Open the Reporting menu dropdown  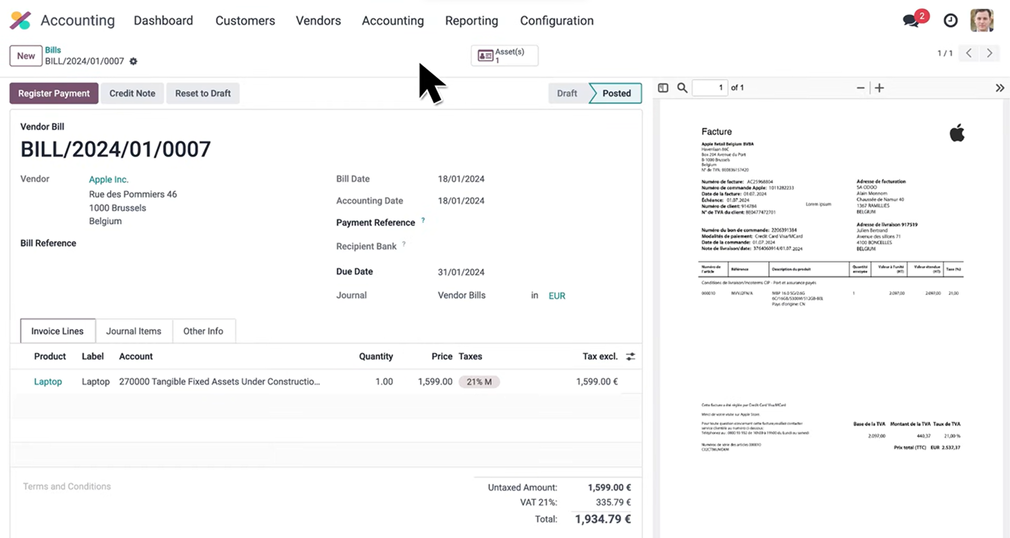[471, 20]
